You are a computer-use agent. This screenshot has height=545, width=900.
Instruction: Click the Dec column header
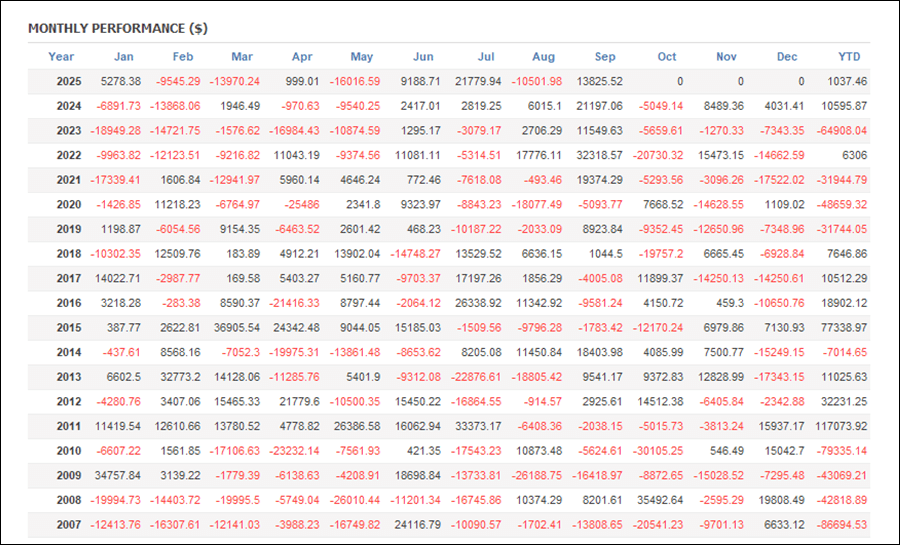pyautogui.click(x=788, y=57)
